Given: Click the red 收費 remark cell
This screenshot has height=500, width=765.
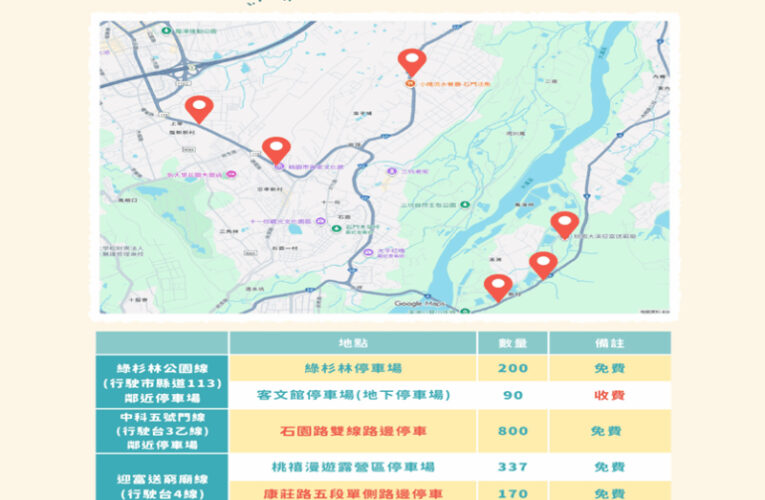Looking at the screenshot, I should (609, 395).
